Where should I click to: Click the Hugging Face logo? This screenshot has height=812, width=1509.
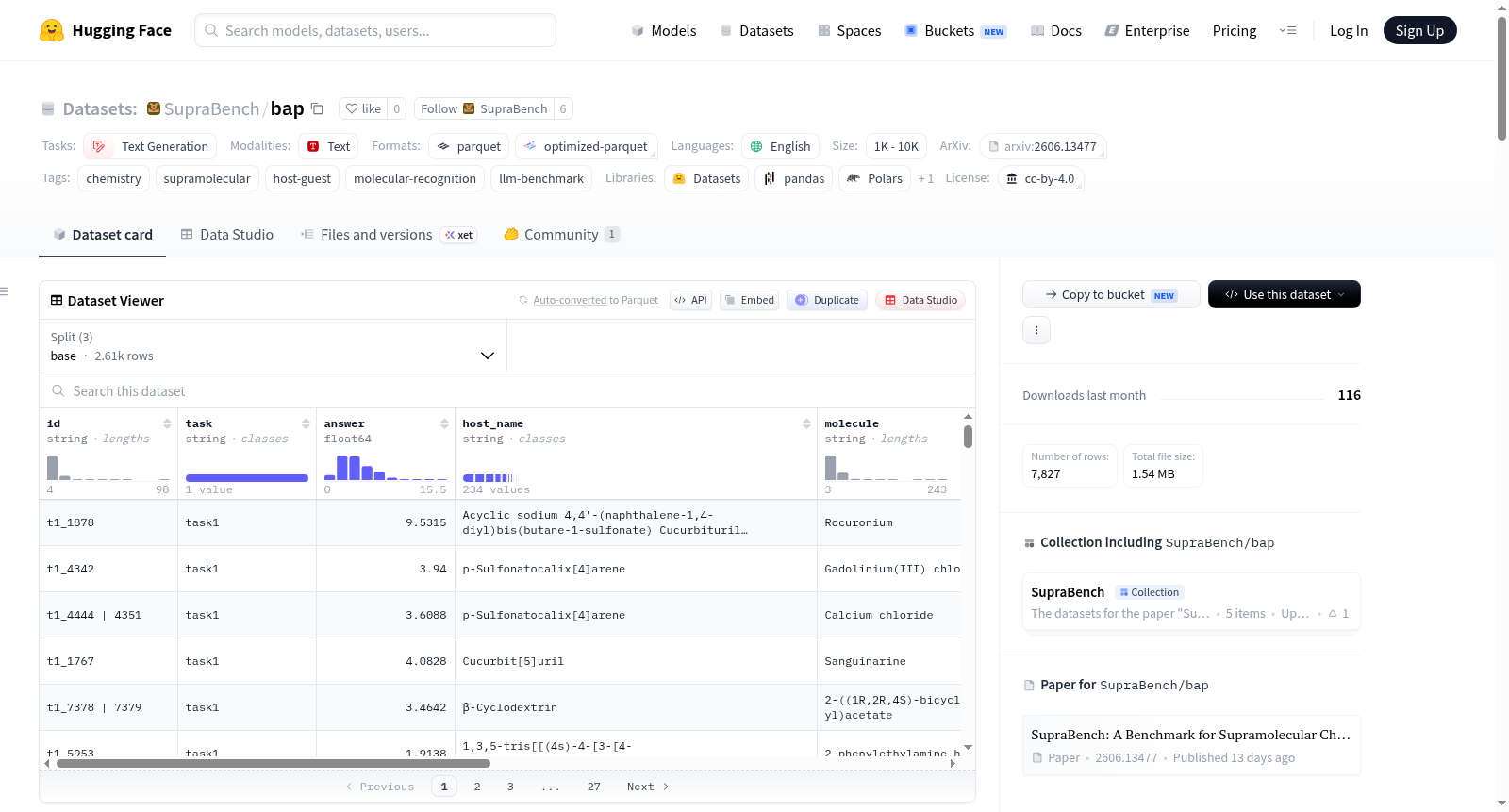click(105, 30)
